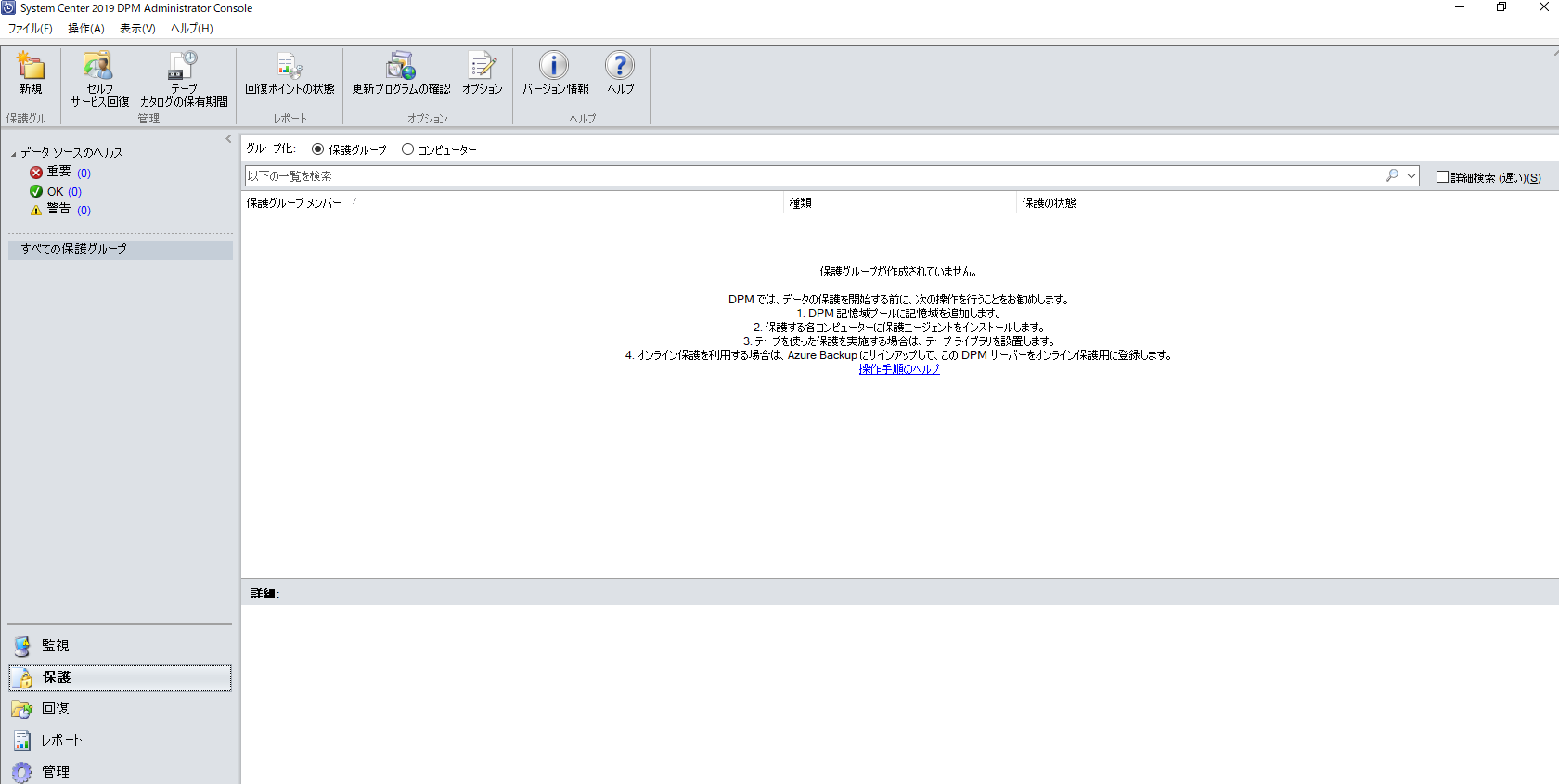This screenshot has width=1559, height=784.
Task: Sort by 種類 column header
Action: [x=900, y=203]
